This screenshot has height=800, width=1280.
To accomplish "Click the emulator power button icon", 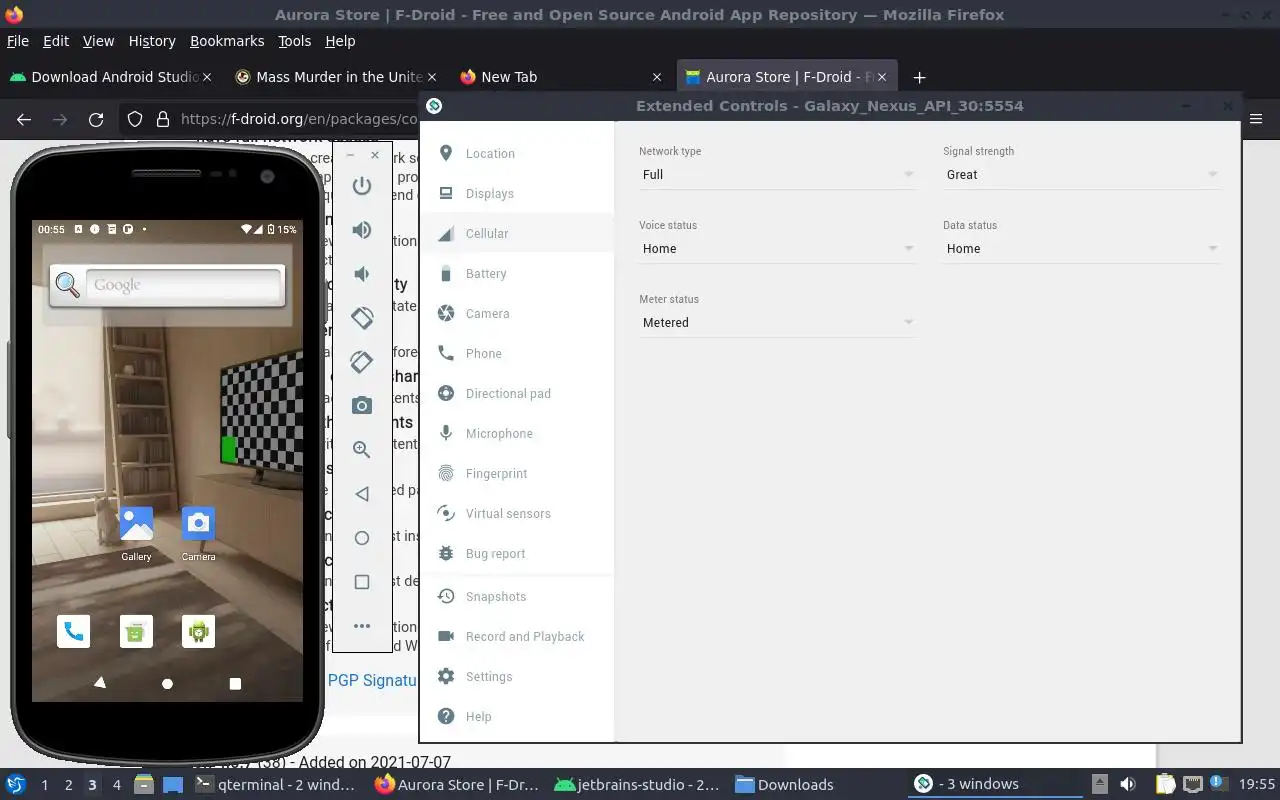I will [362, 186].
